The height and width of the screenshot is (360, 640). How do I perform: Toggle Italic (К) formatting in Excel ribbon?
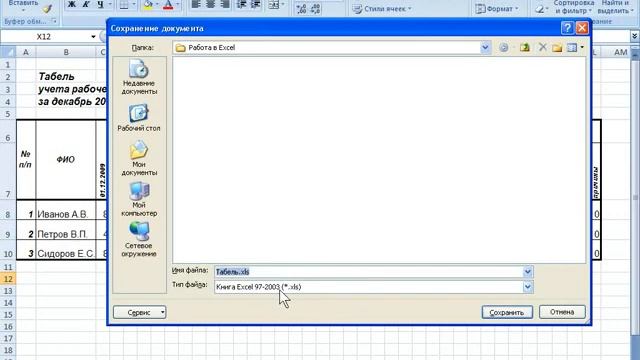point(86,4)
